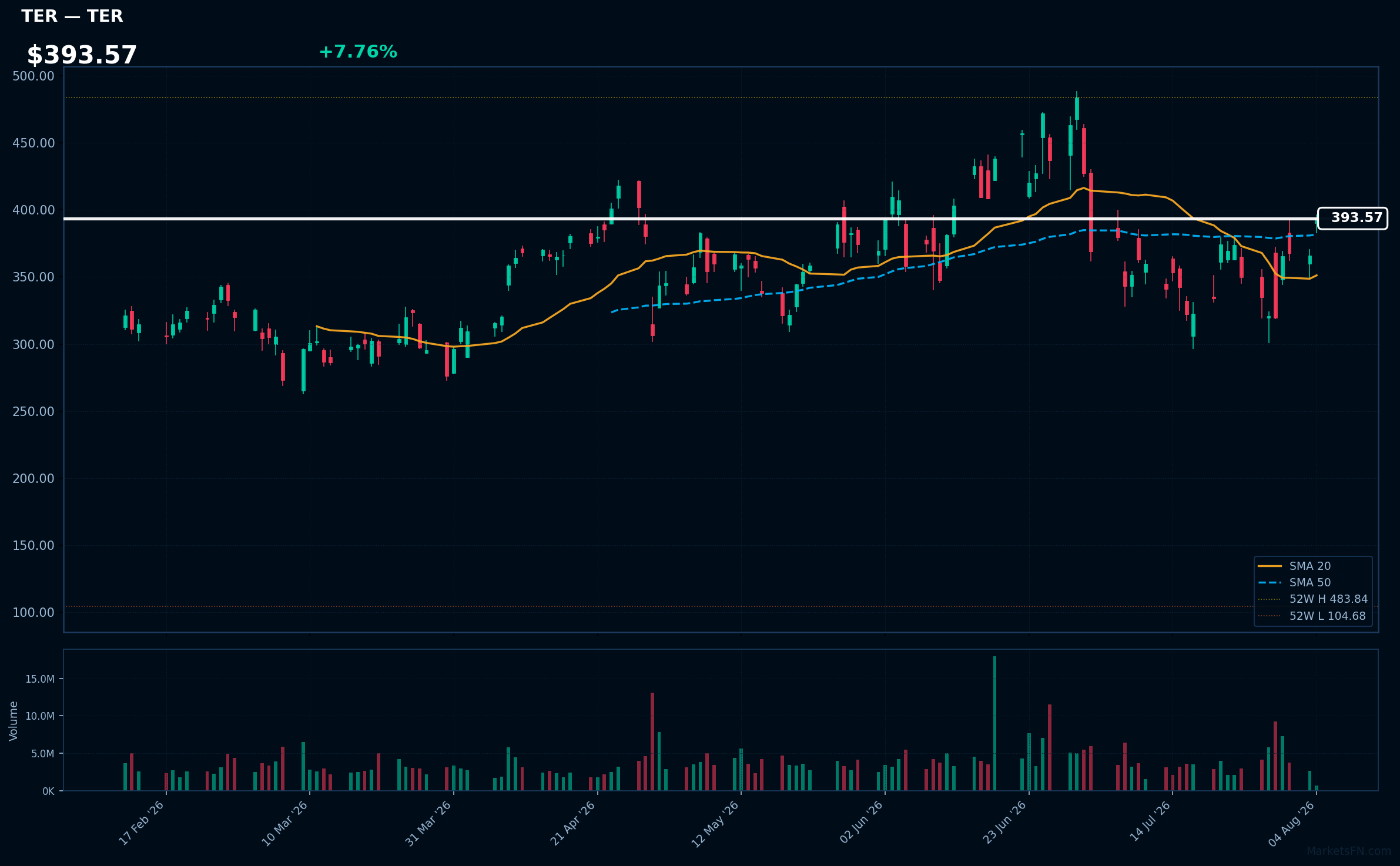This screenshot has width=1400, height=866.
Task: Click the 150.00 price axis label
Action: click(x=34, y=545)
